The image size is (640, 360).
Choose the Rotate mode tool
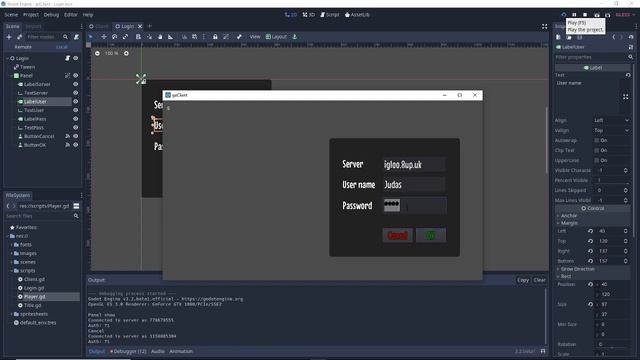point(115,37)
